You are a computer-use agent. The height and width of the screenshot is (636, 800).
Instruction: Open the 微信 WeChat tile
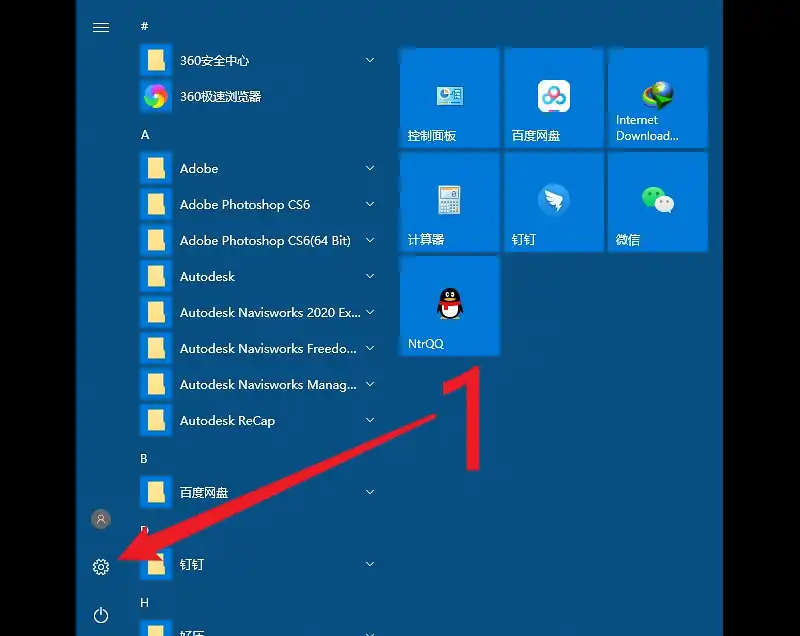pyautogui.click(x=657, y=202)
